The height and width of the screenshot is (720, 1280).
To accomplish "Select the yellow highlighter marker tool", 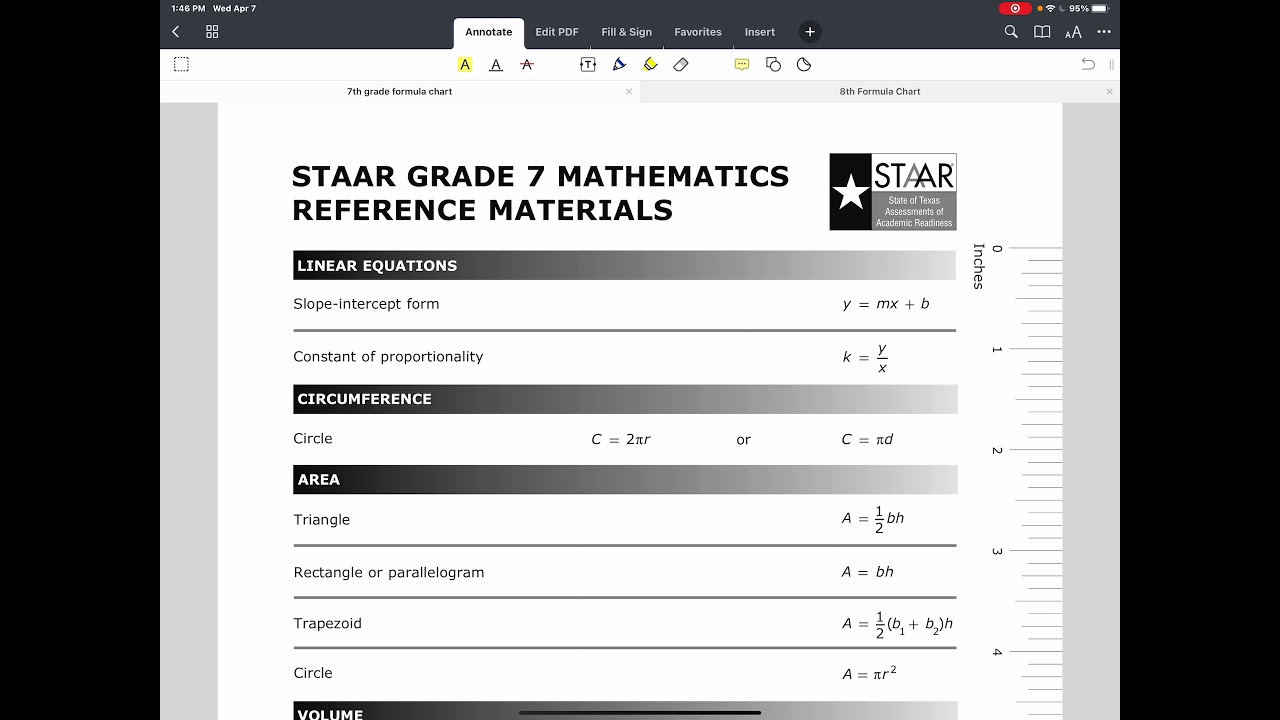I will (x=650, y=64).
